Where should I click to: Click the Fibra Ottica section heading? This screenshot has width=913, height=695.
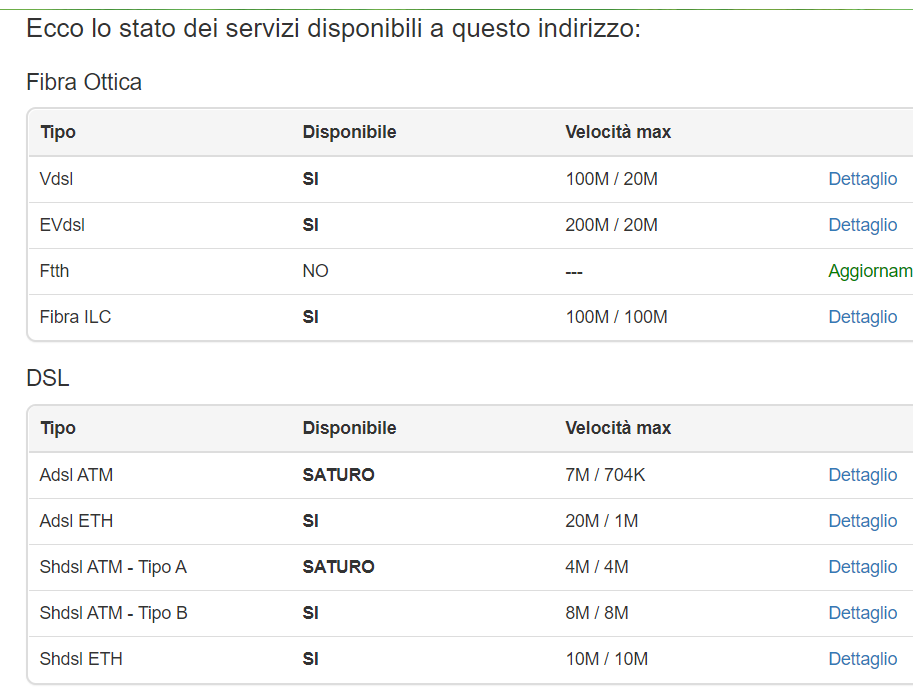(x=84, y=82)
